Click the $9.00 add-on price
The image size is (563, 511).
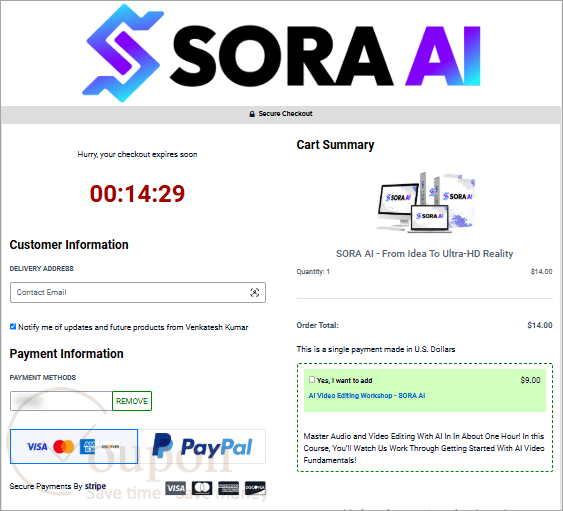point(530,380)
